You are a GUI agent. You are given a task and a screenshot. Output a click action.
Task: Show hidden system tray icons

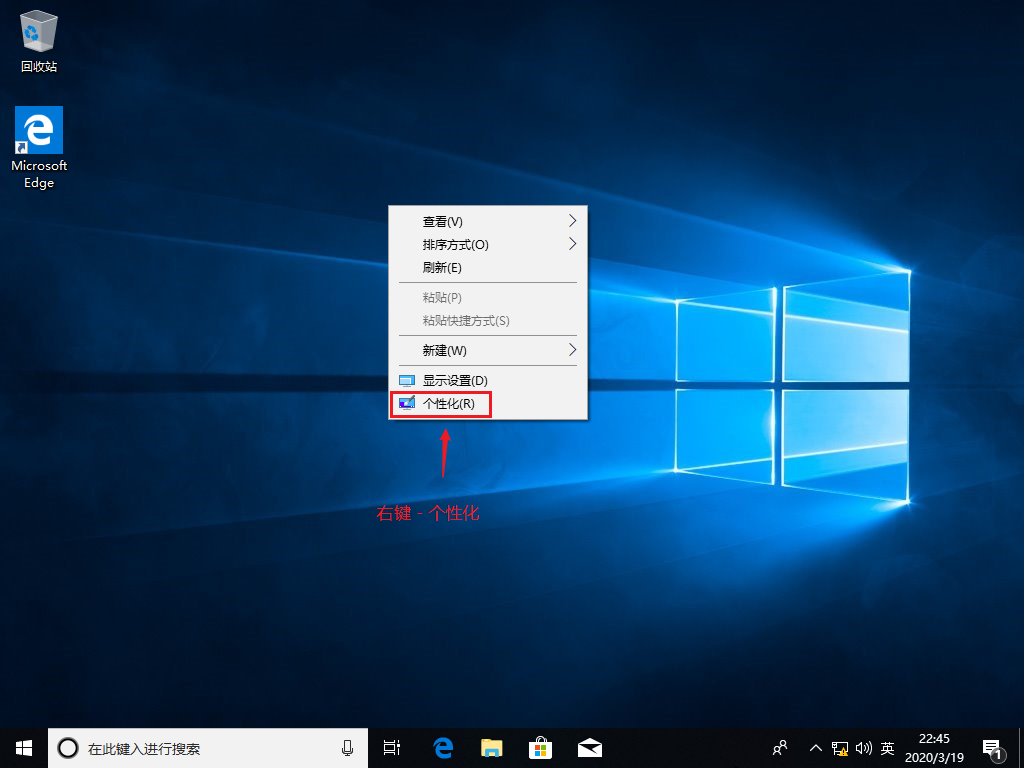pyautogui.click(x=815, y=747)
